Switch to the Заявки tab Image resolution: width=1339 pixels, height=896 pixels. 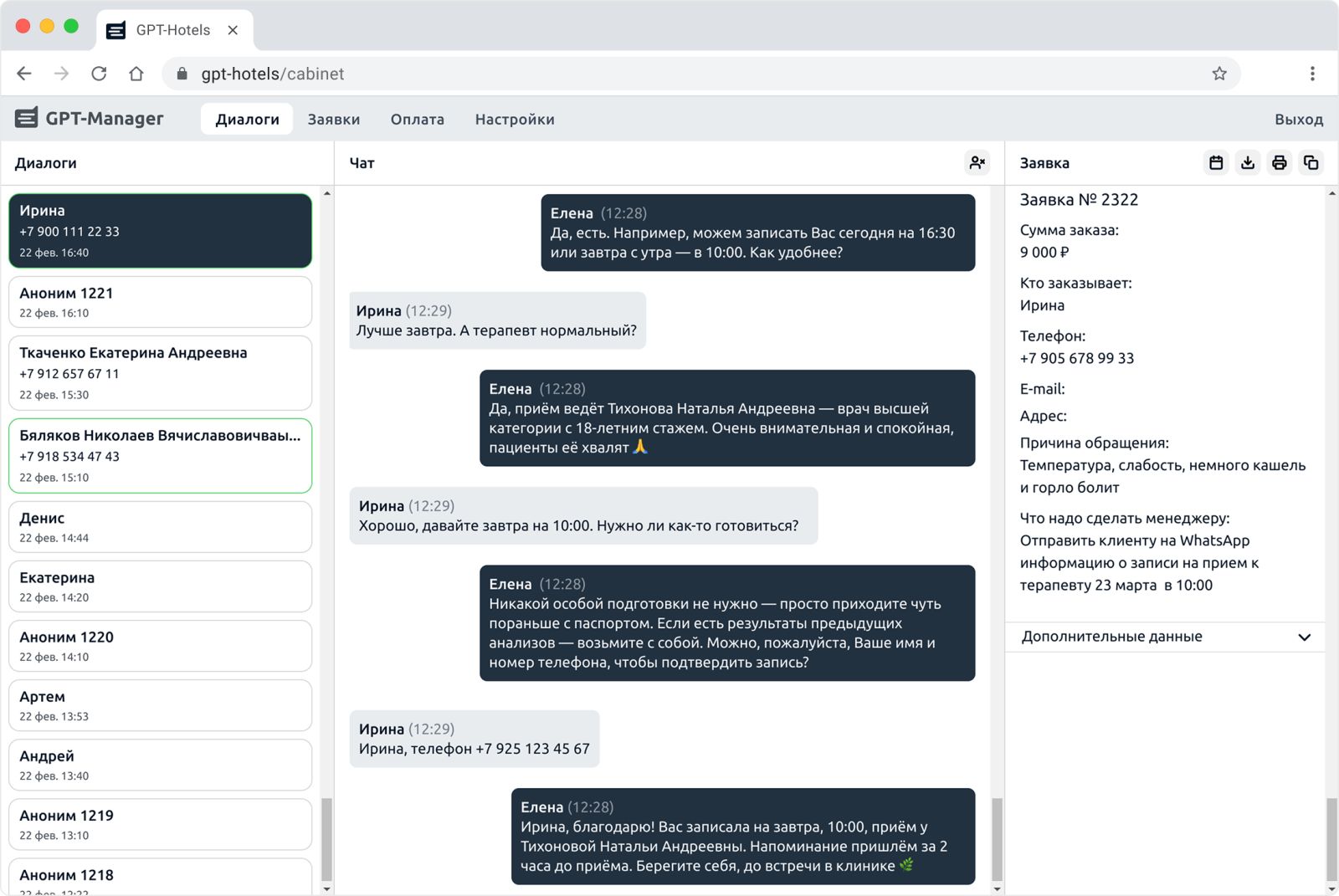[333, 120]
